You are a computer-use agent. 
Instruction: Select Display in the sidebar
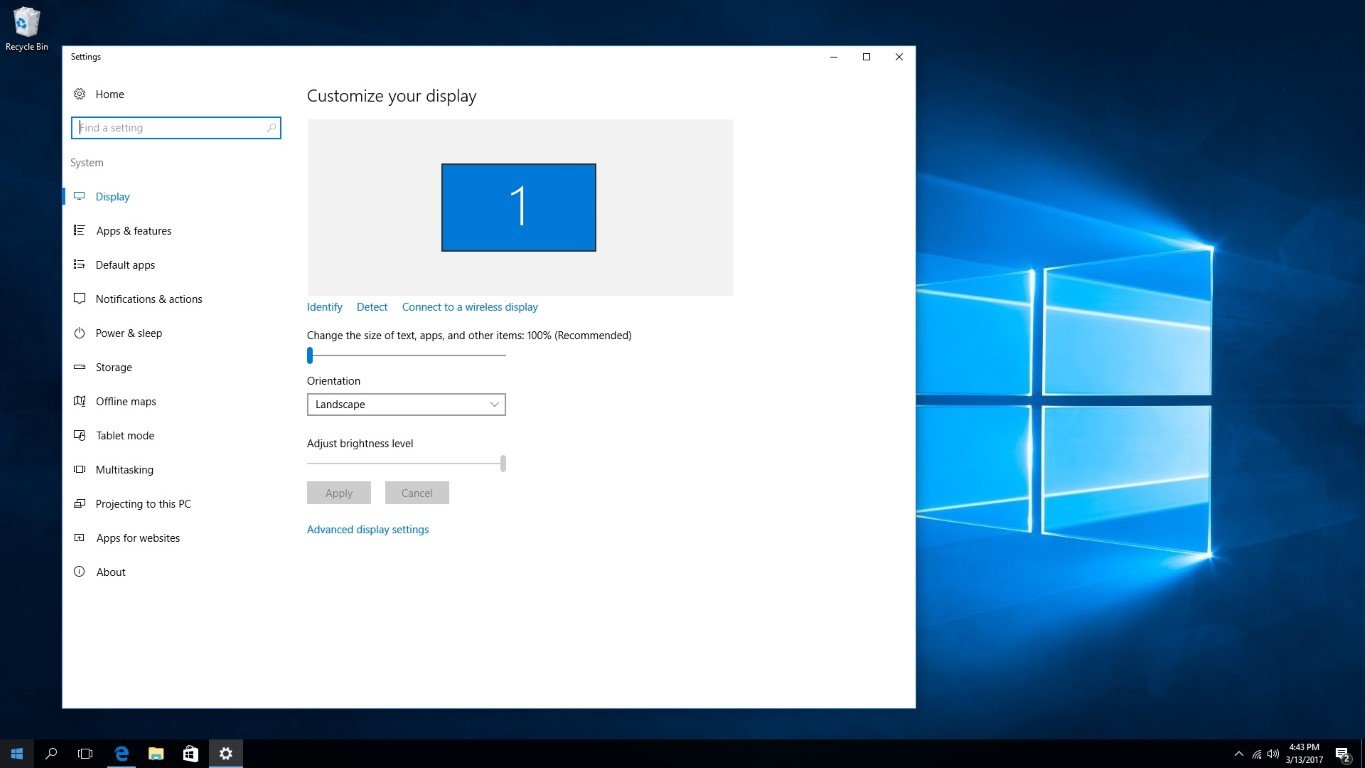[112, 197]
